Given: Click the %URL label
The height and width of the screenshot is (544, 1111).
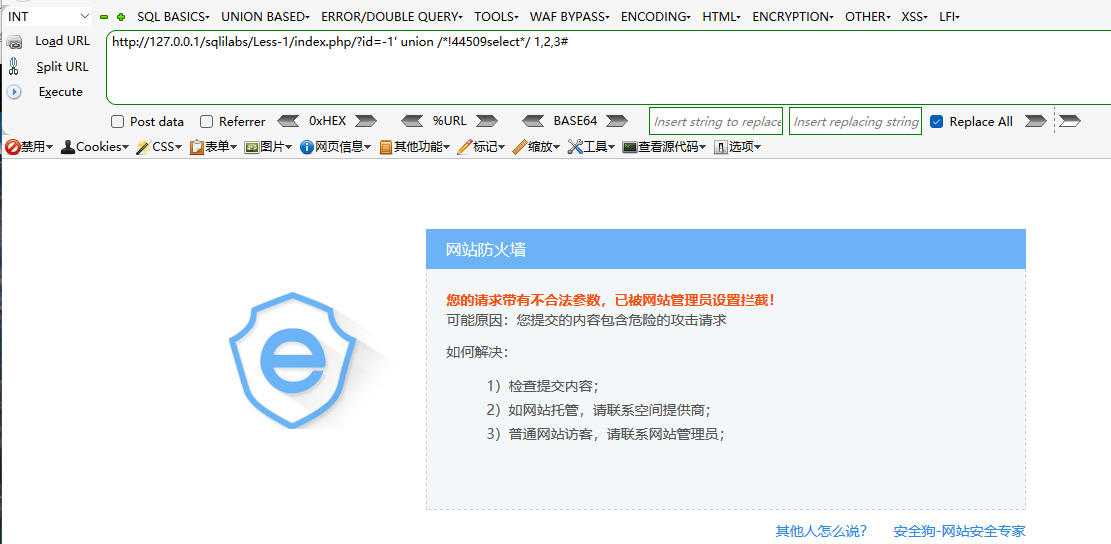Looking at the screenshot, I should 449,121.
